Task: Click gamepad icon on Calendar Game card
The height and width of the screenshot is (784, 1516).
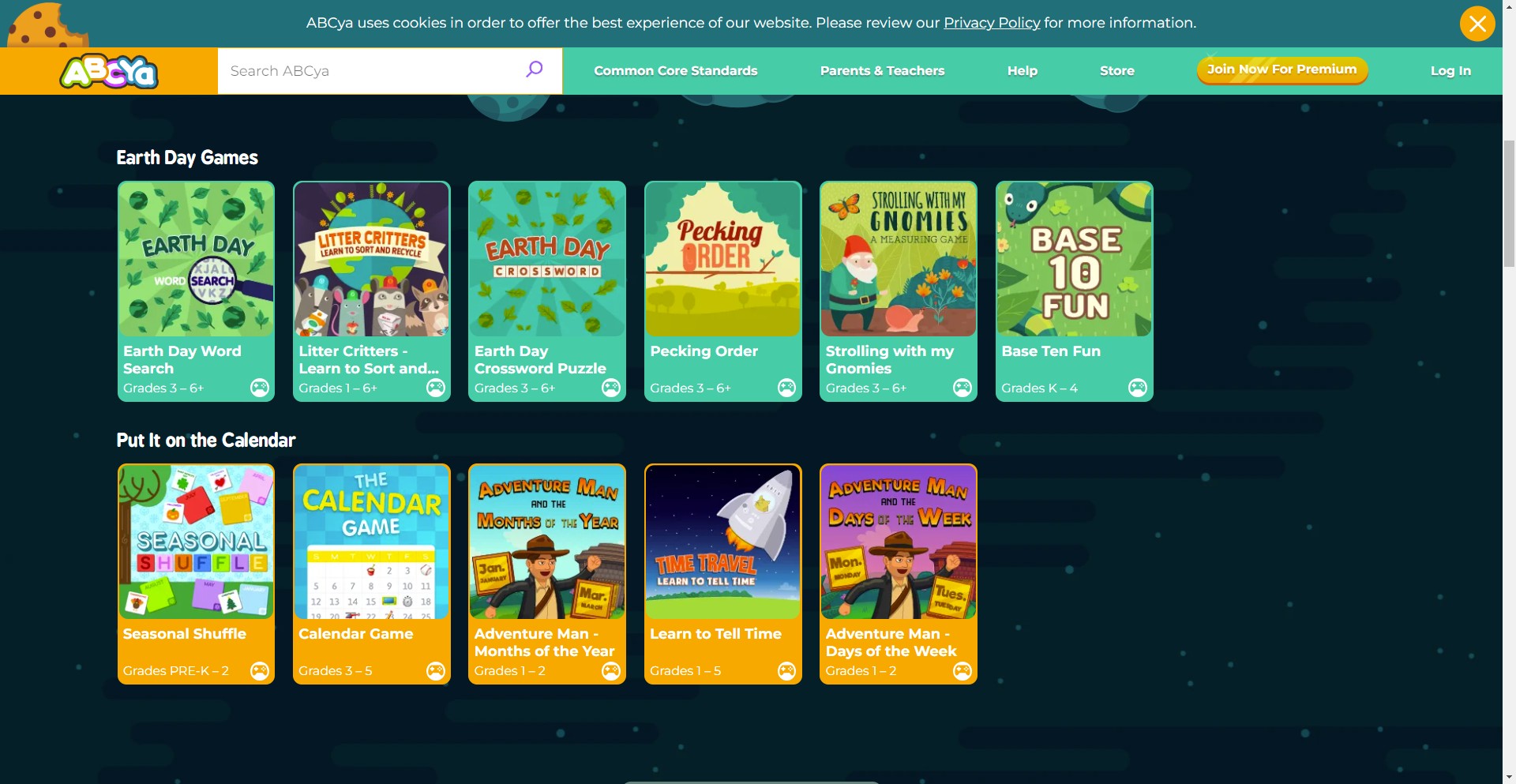Action: (435, 671)
